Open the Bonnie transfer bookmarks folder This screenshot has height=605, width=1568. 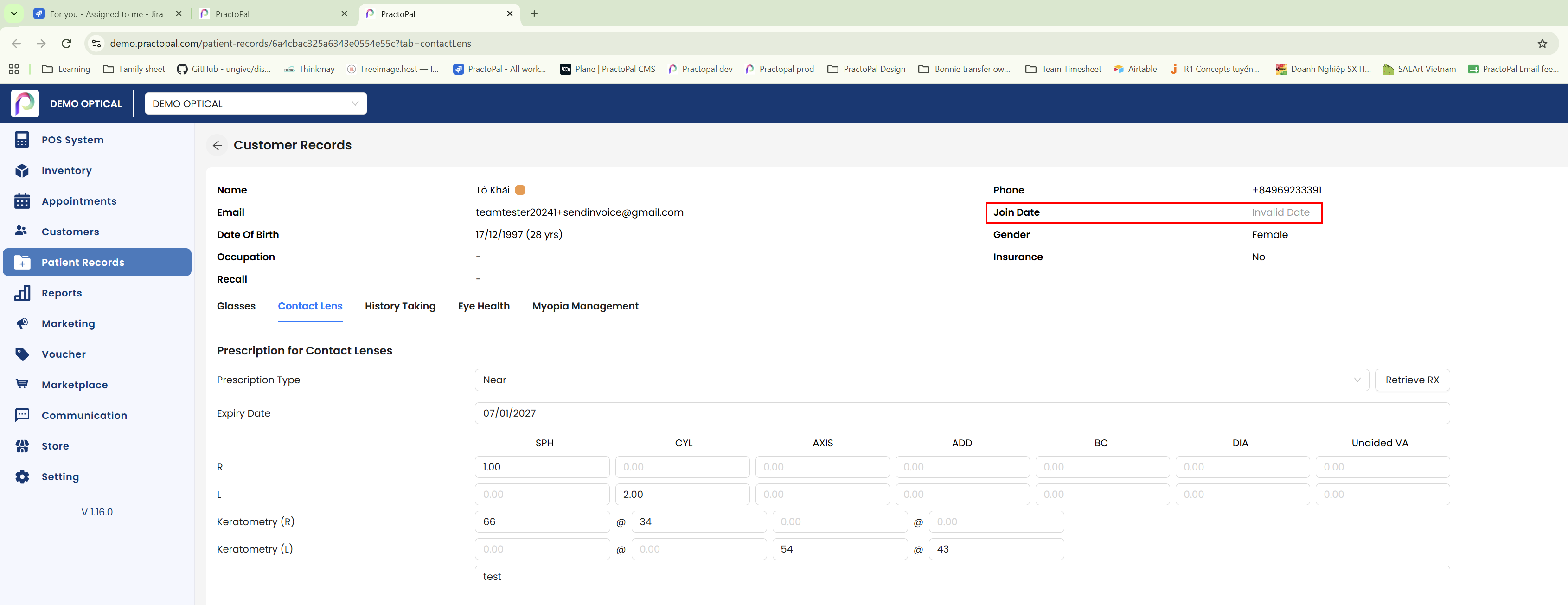coord(964,69)
